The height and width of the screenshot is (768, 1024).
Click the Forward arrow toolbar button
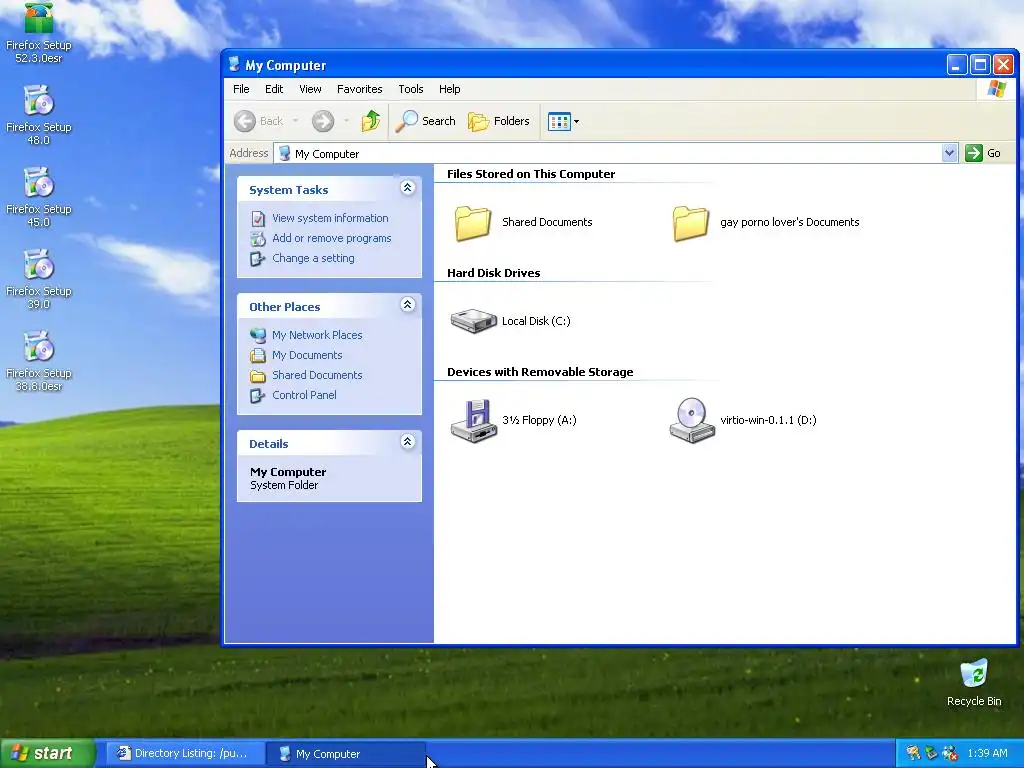click(323, 121)
